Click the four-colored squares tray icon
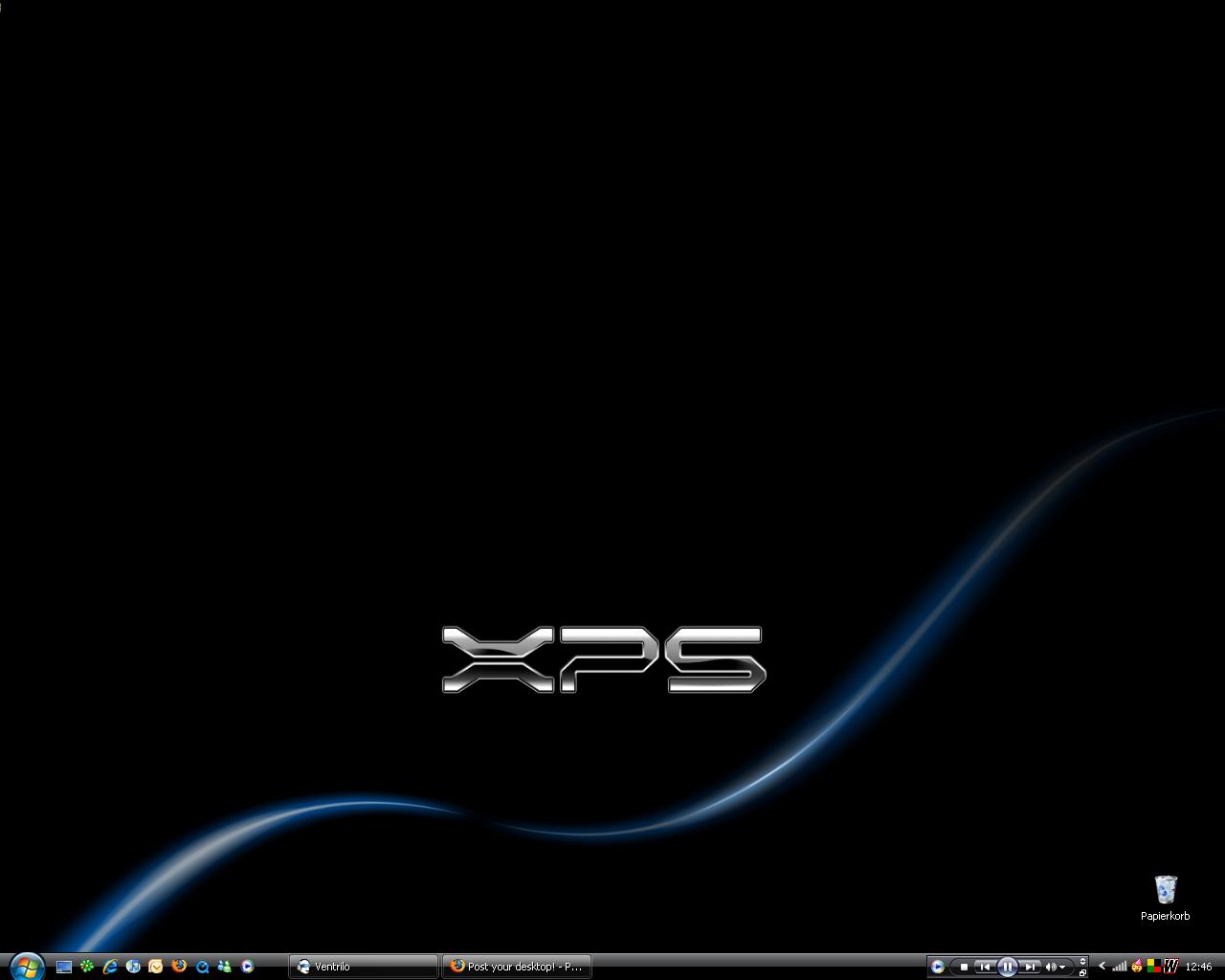 pyautogui.click(x=1153, y=967)
